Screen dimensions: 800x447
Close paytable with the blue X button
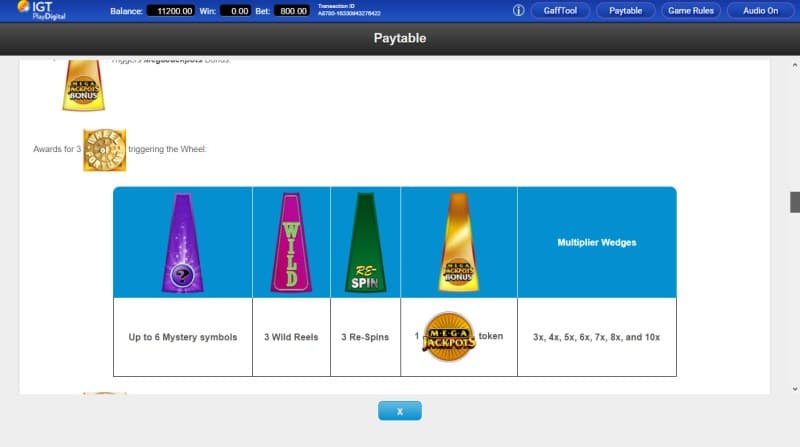pos(399,411)
